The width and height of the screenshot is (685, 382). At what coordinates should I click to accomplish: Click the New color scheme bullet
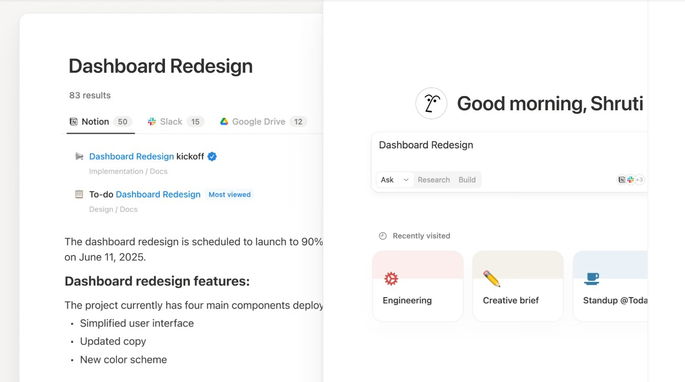123,360
